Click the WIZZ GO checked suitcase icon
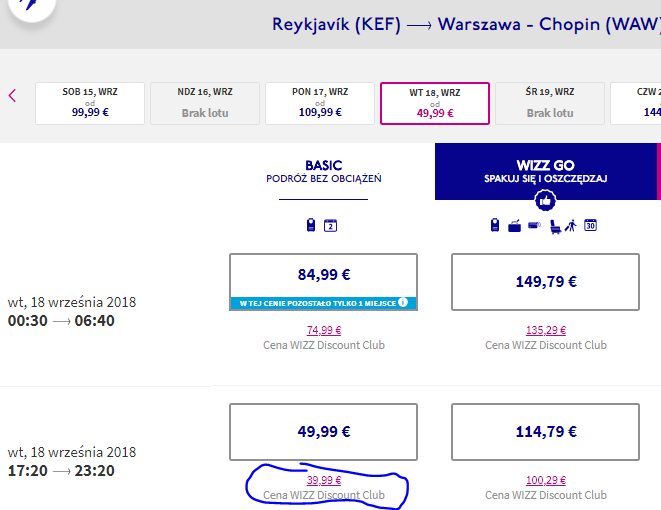661x510 pixels. coord(514,226)
